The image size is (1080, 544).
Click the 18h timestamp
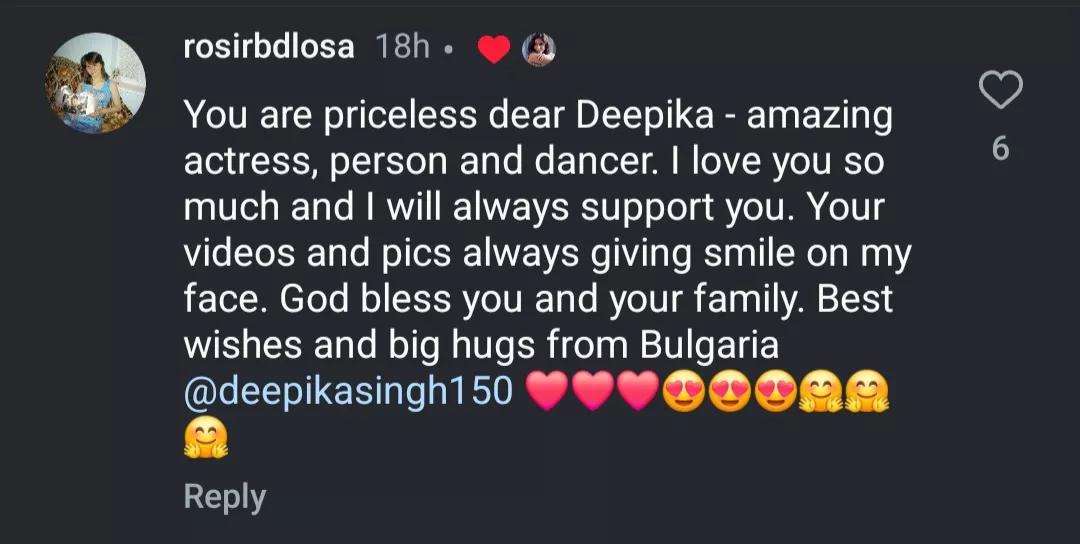[402, 48]
